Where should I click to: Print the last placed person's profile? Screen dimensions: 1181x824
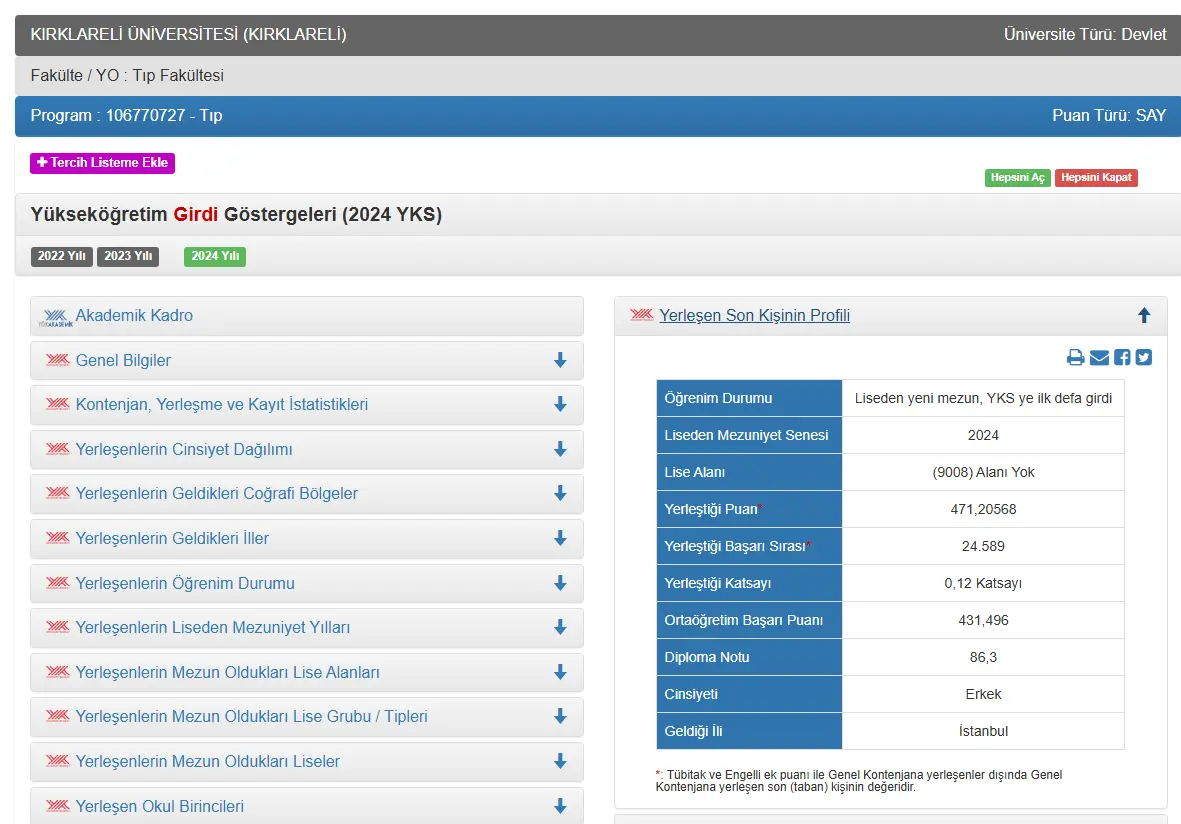coord(1076,357)
